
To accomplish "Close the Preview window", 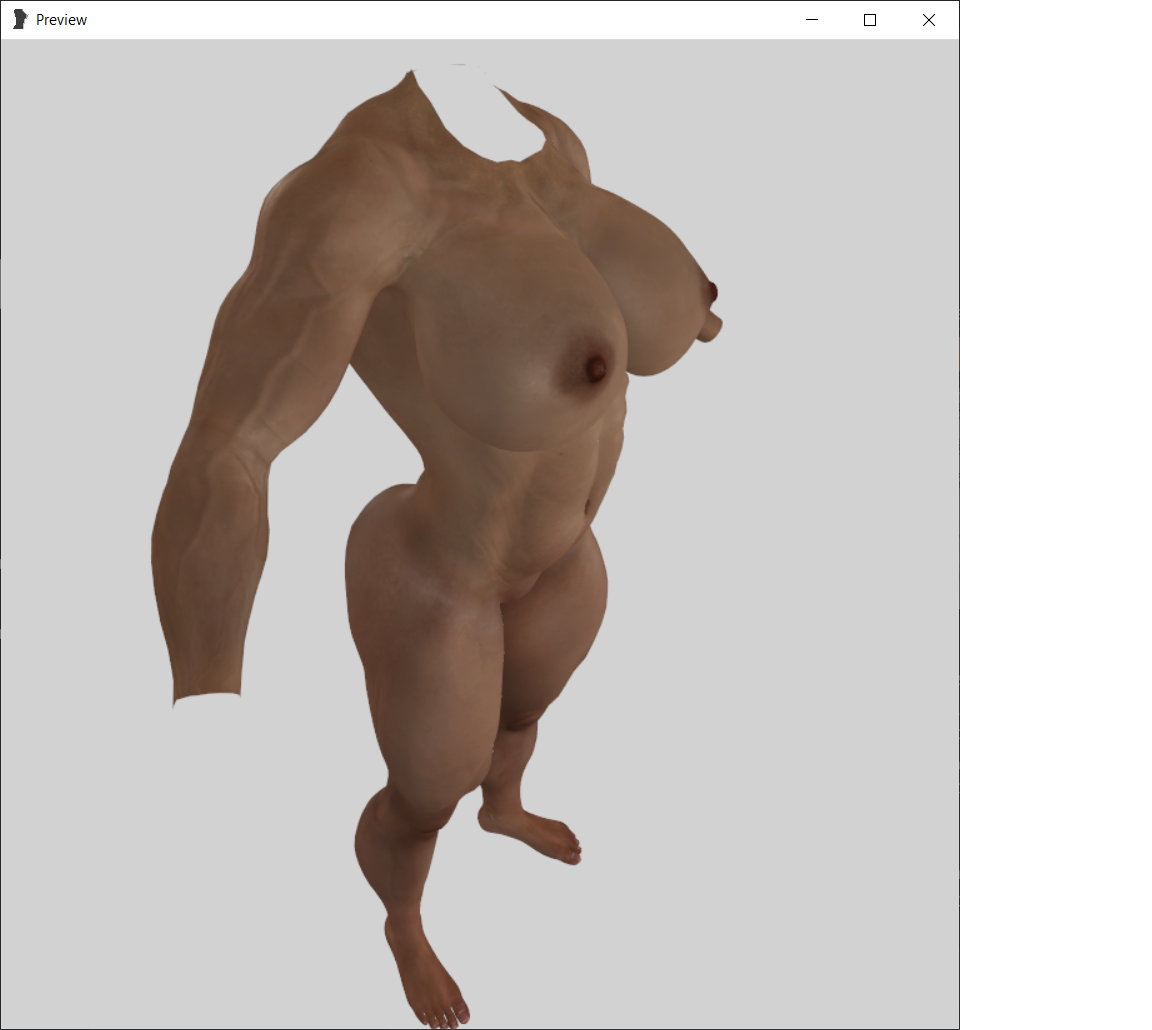I will pyautogui.click(x=929, y=20).
